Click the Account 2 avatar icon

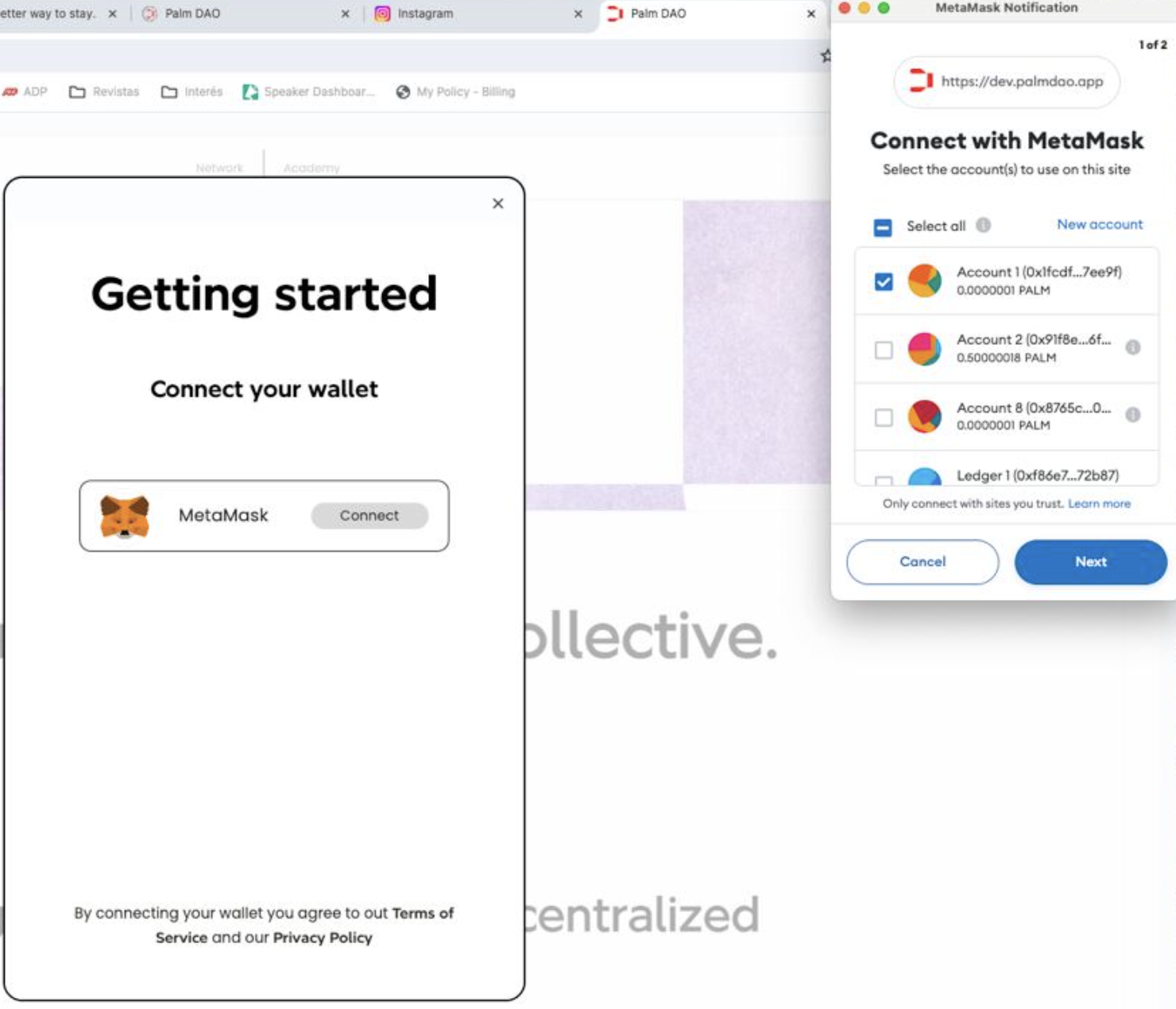(924, 349)
